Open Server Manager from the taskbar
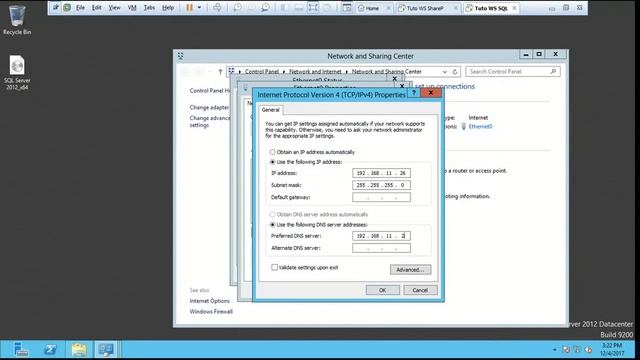 click(20, 350)
